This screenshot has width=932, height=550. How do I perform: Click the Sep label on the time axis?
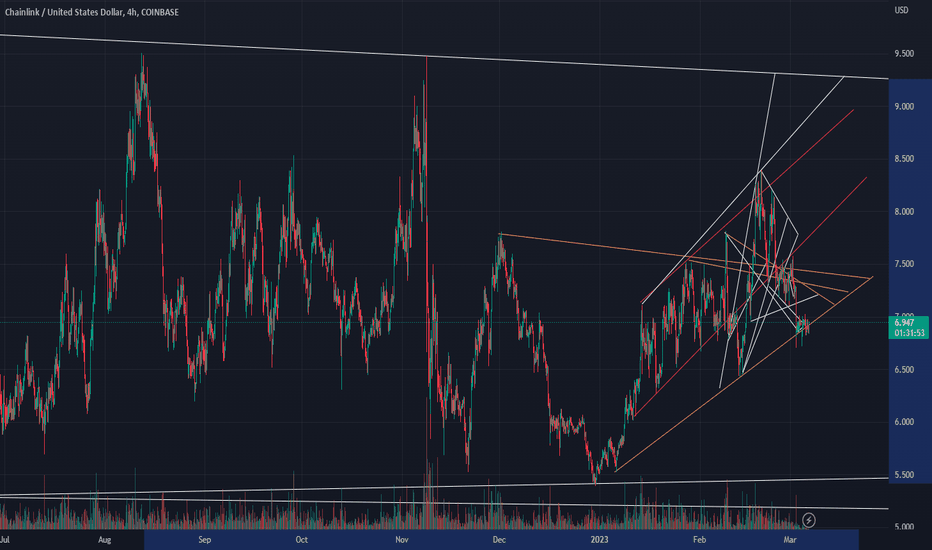coord(204,540)
